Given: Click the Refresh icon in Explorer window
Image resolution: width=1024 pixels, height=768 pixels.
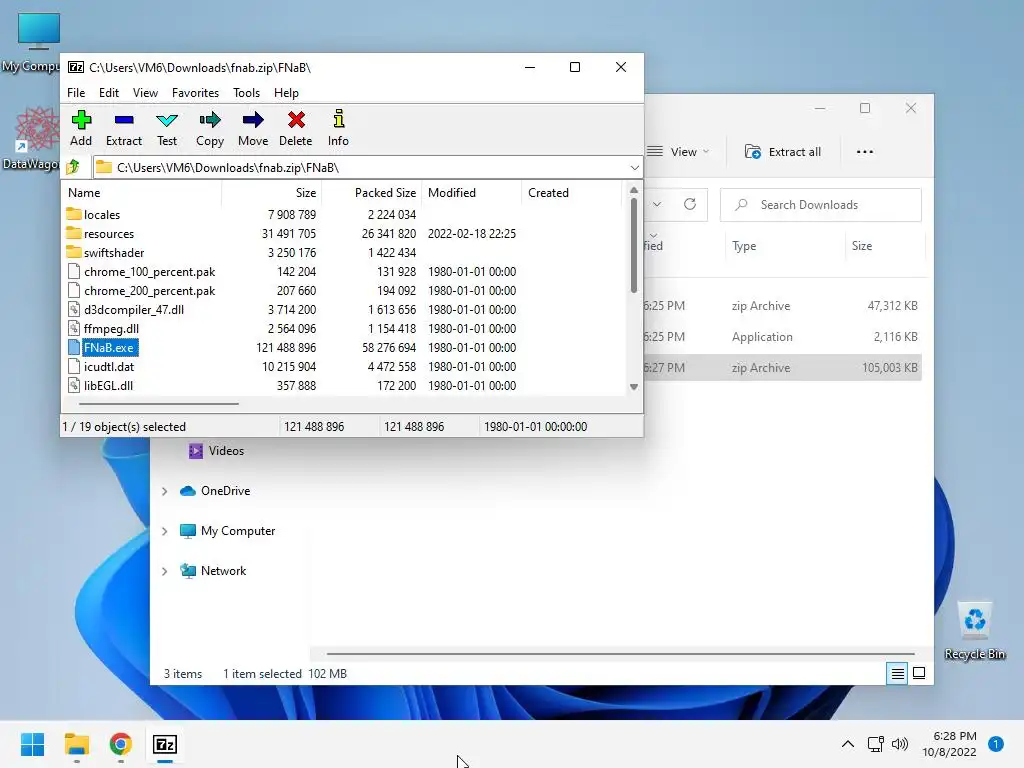Looking at the screenshot, I should coord(690,204).
